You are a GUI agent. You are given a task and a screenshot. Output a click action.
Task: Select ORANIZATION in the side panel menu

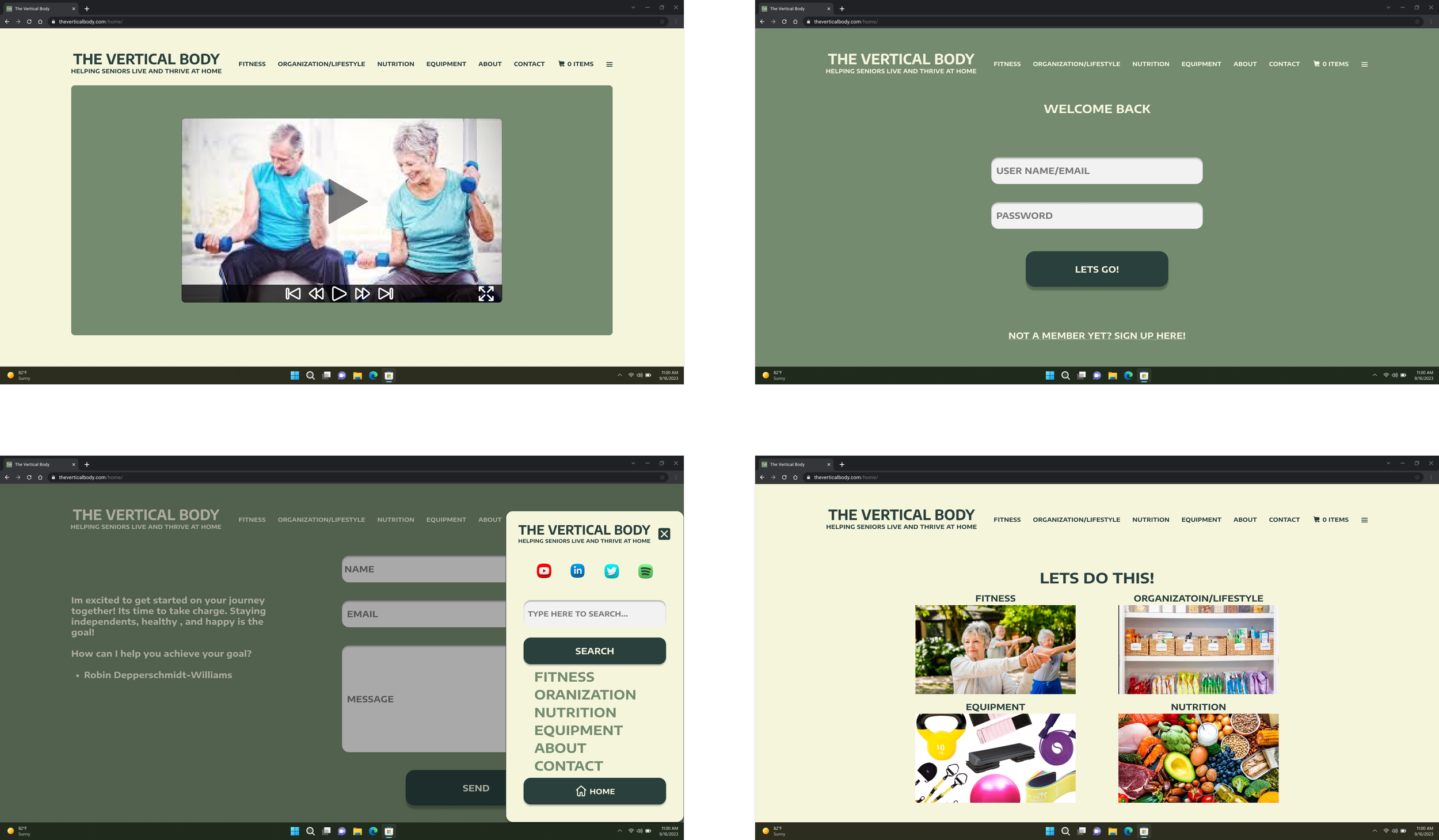585,694
